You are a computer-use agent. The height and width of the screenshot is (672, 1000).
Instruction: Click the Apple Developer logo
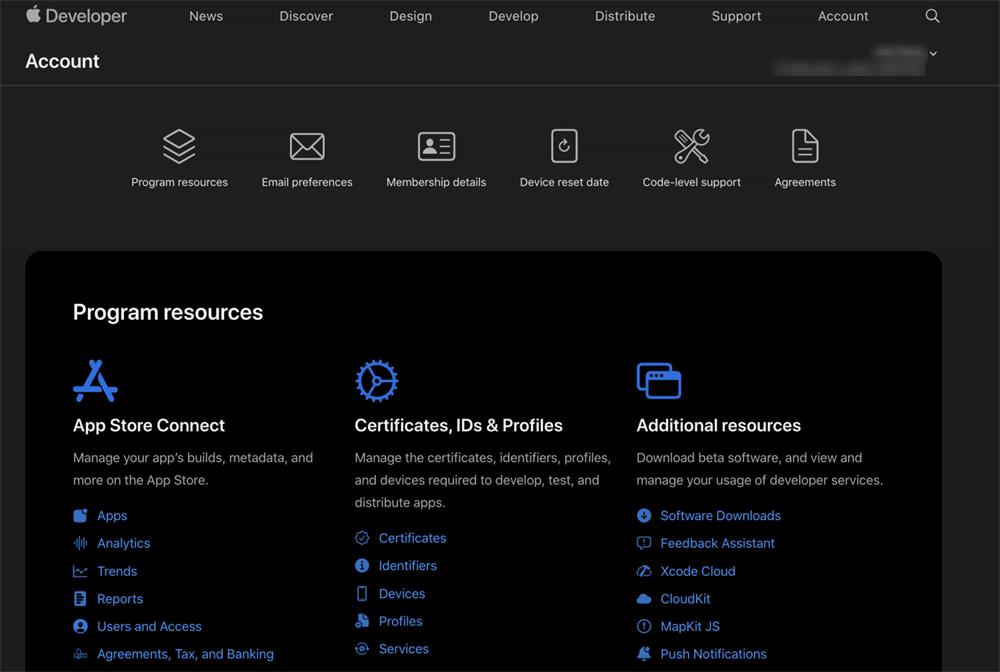76,15
